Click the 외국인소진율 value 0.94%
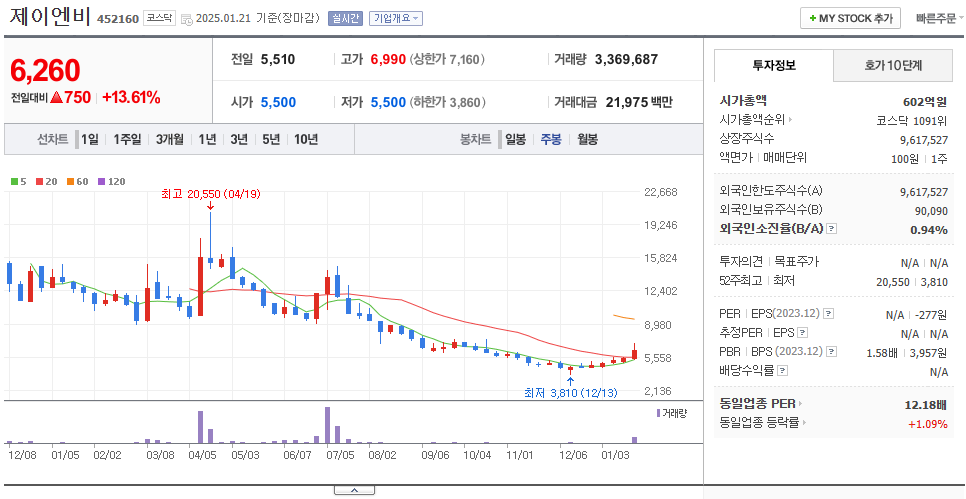 click(929, 230)
